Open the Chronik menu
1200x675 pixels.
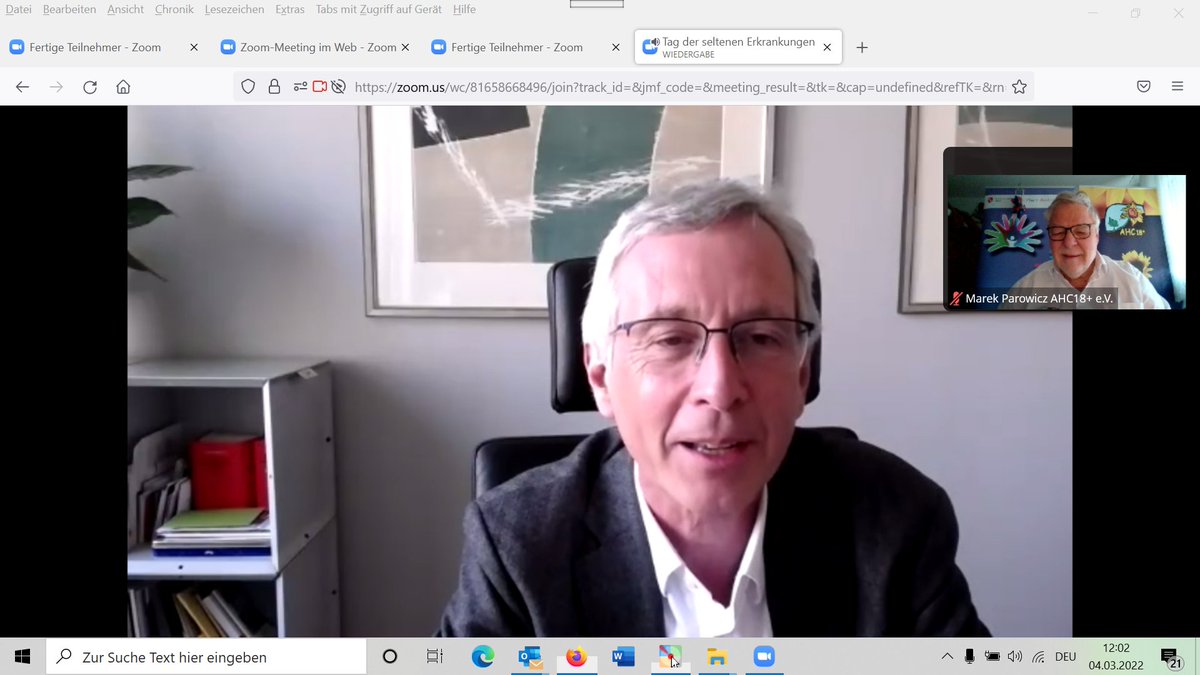pyautogui.click(x=174, y=9)
